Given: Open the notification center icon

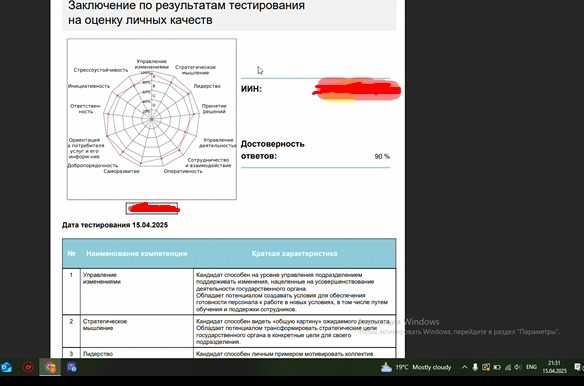Looking at the screenshot, I should (578, 367).
